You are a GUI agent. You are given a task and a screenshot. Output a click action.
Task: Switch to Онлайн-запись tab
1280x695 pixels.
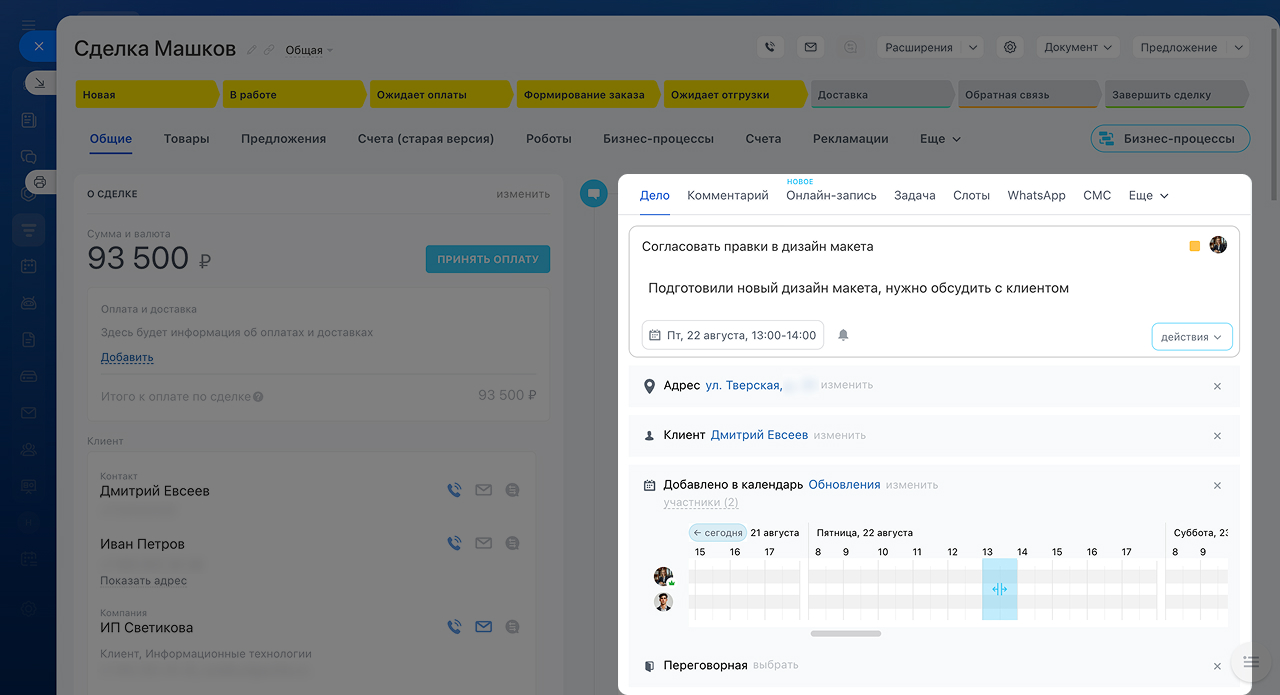click(831, 196)
